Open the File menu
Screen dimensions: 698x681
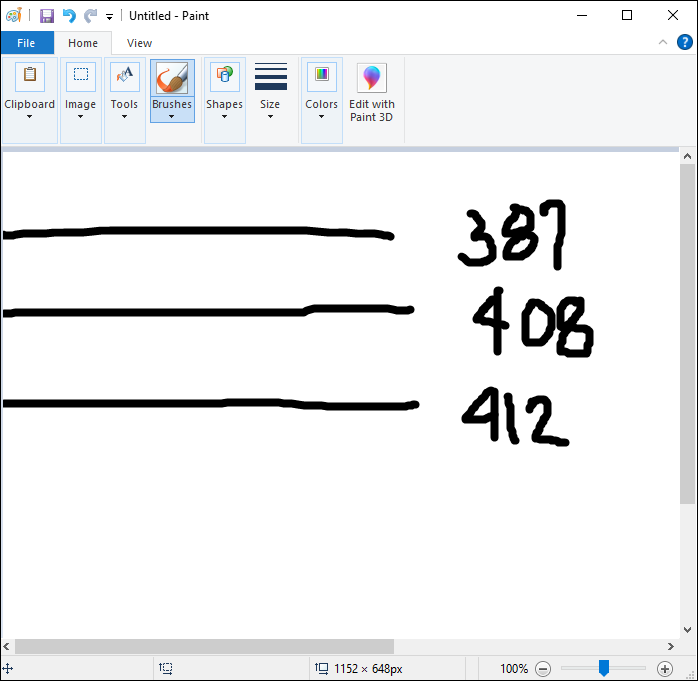point(26,43)
